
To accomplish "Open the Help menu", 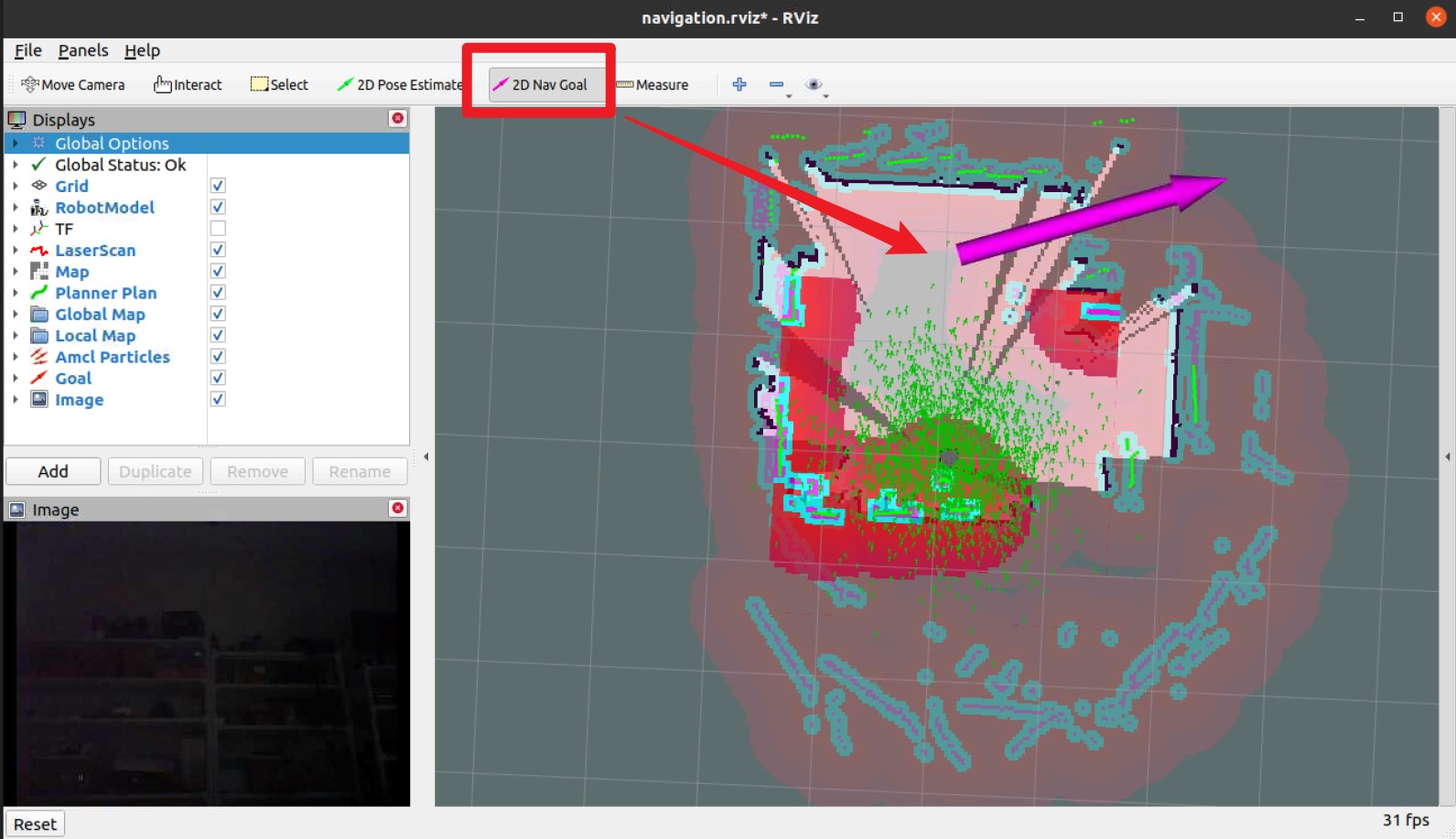I will 142,50.
